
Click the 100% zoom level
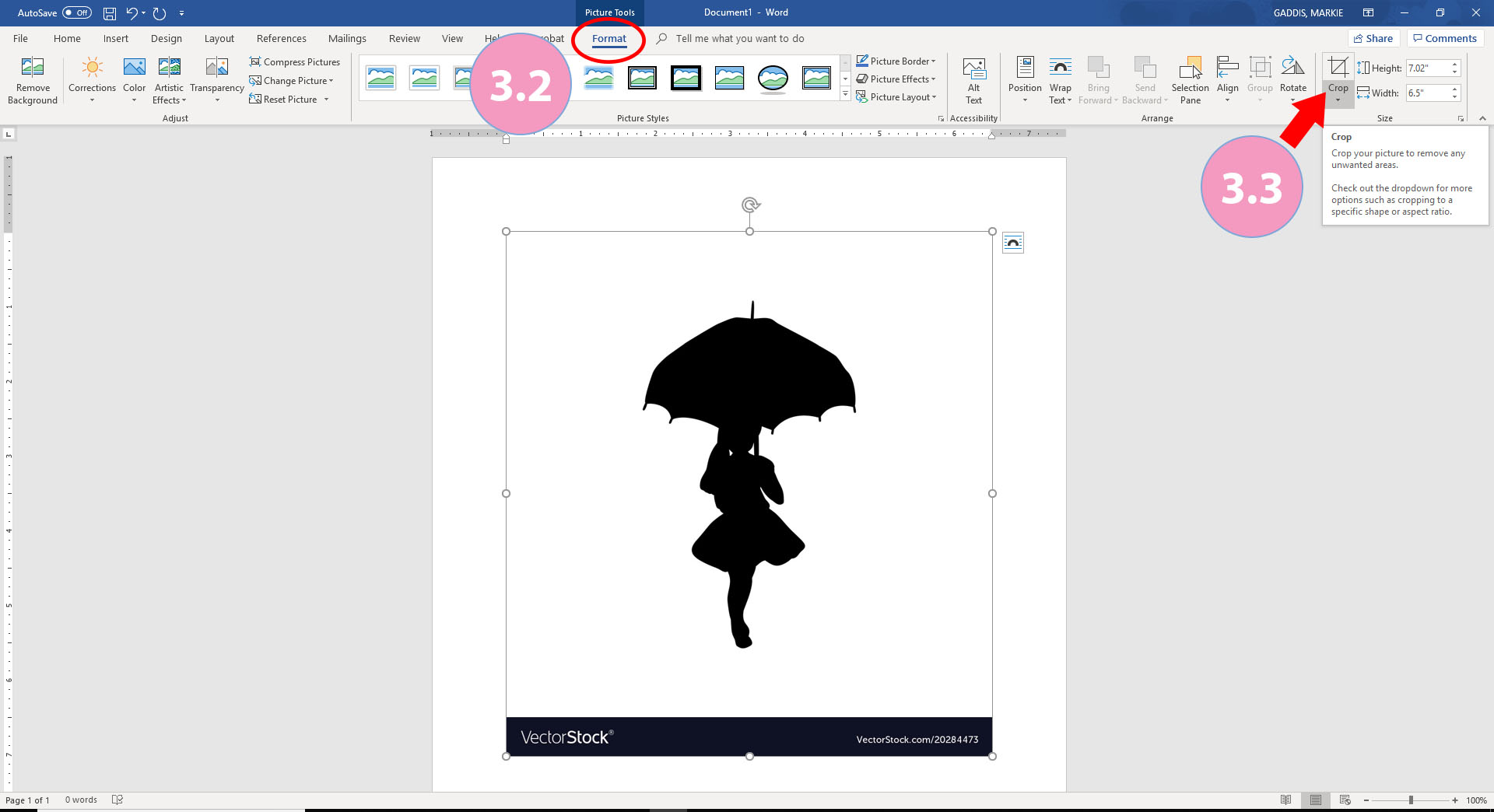point(1476,800)
